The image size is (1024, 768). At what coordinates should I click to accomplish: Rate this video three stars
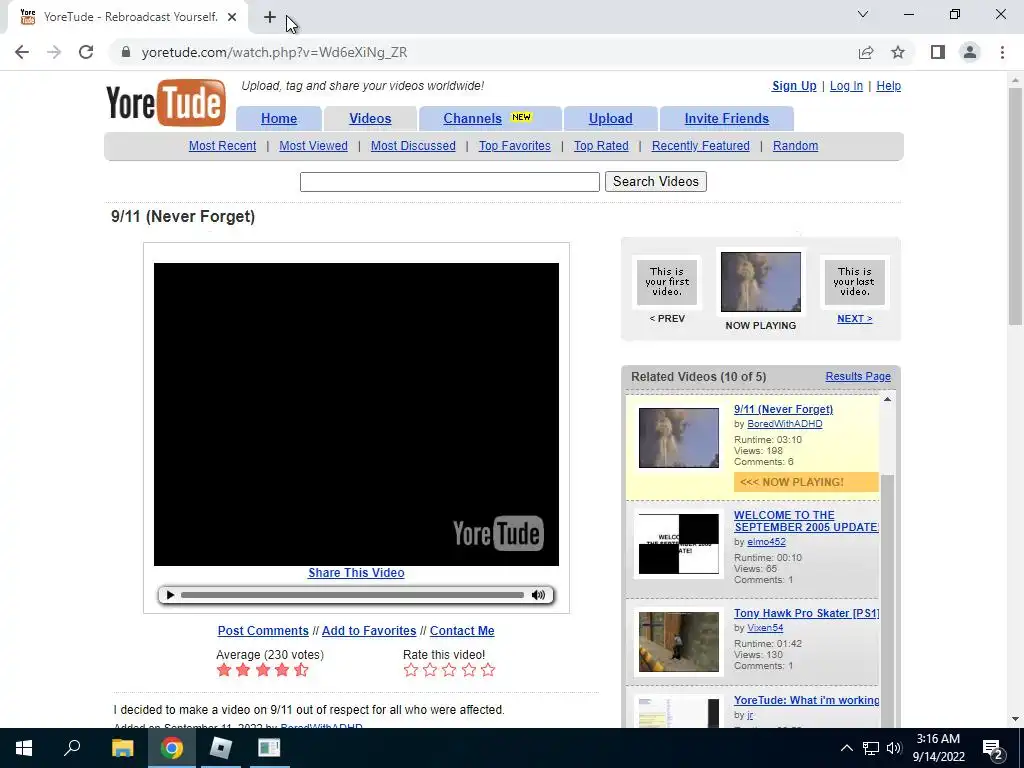coord(449,670)
